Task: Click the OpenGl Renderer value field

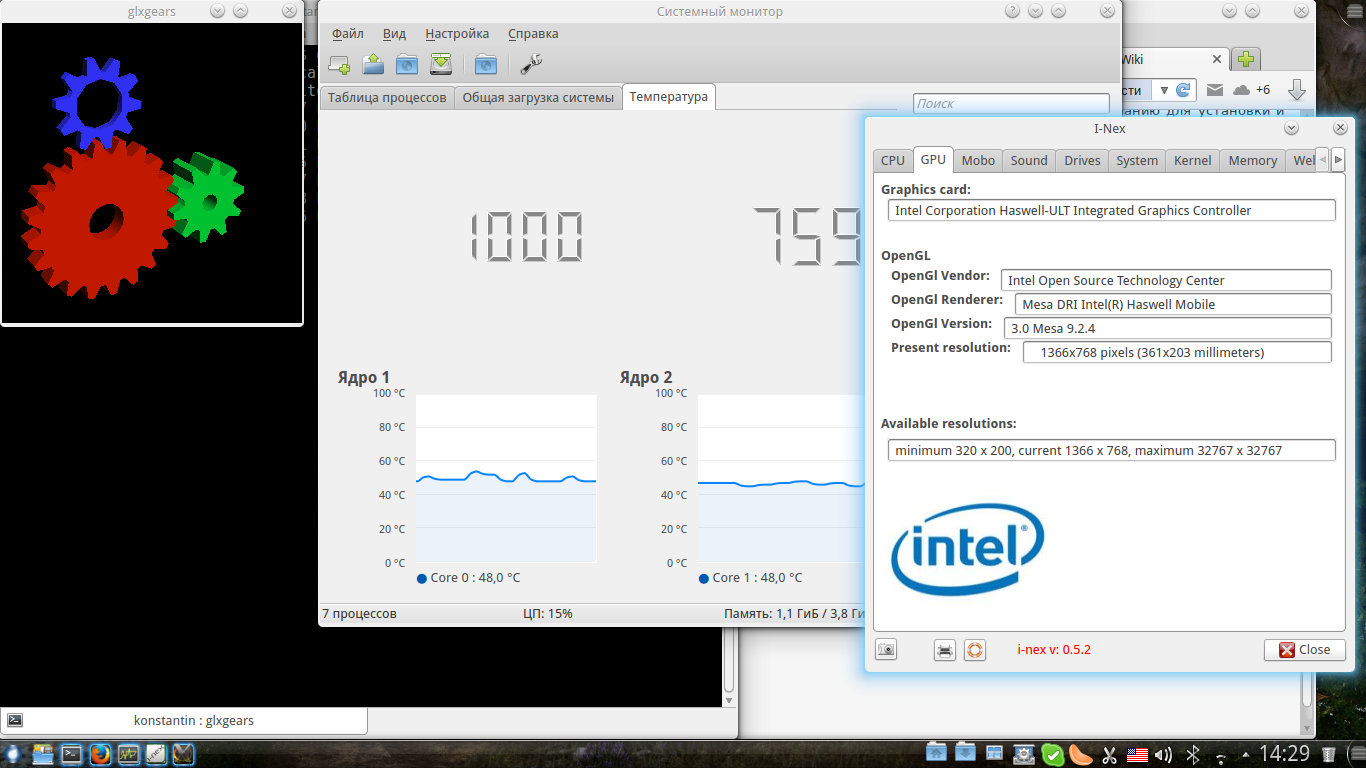Action: click(1173, 305)
